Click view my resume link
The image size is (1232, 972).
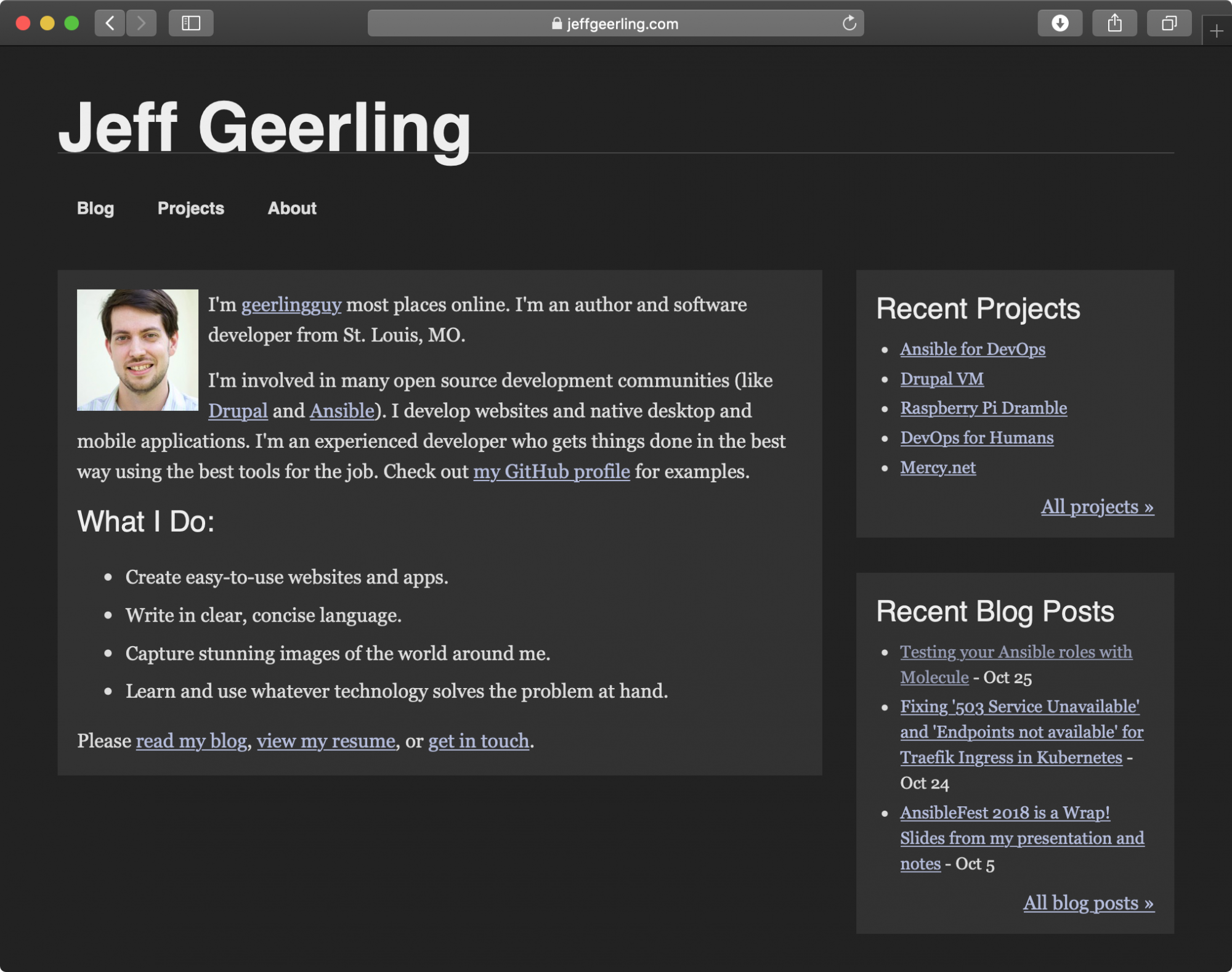(x=326, y=741)
